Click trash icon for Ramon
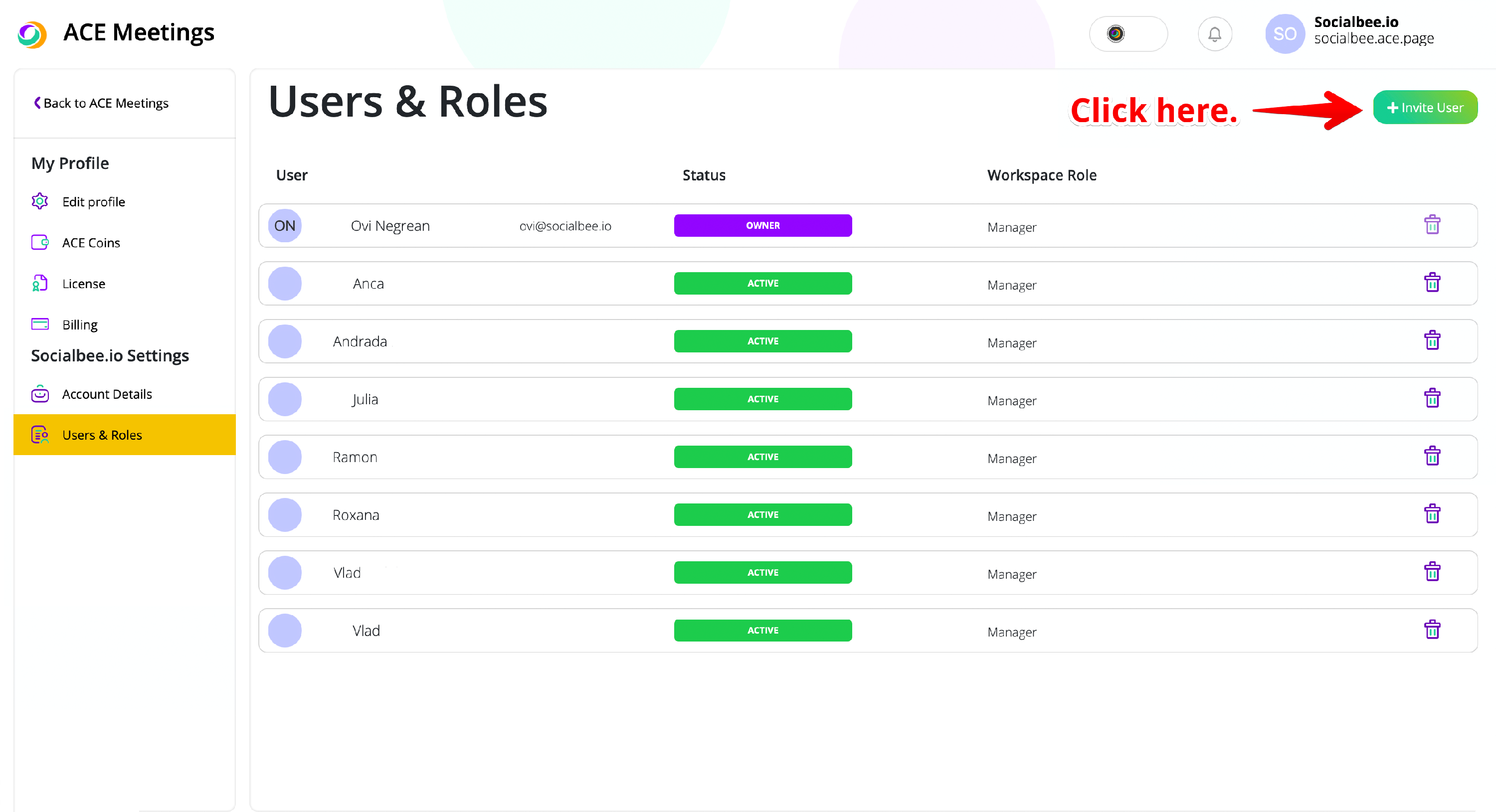Image resolution: width=1496 pixels, height=812 pixels. pyautogui.click(x=1432, y=456)
